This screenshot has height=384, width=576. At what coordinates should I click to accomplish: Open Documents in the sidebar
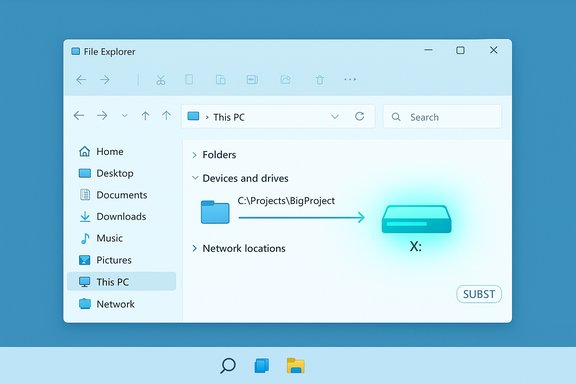(122, 195)
